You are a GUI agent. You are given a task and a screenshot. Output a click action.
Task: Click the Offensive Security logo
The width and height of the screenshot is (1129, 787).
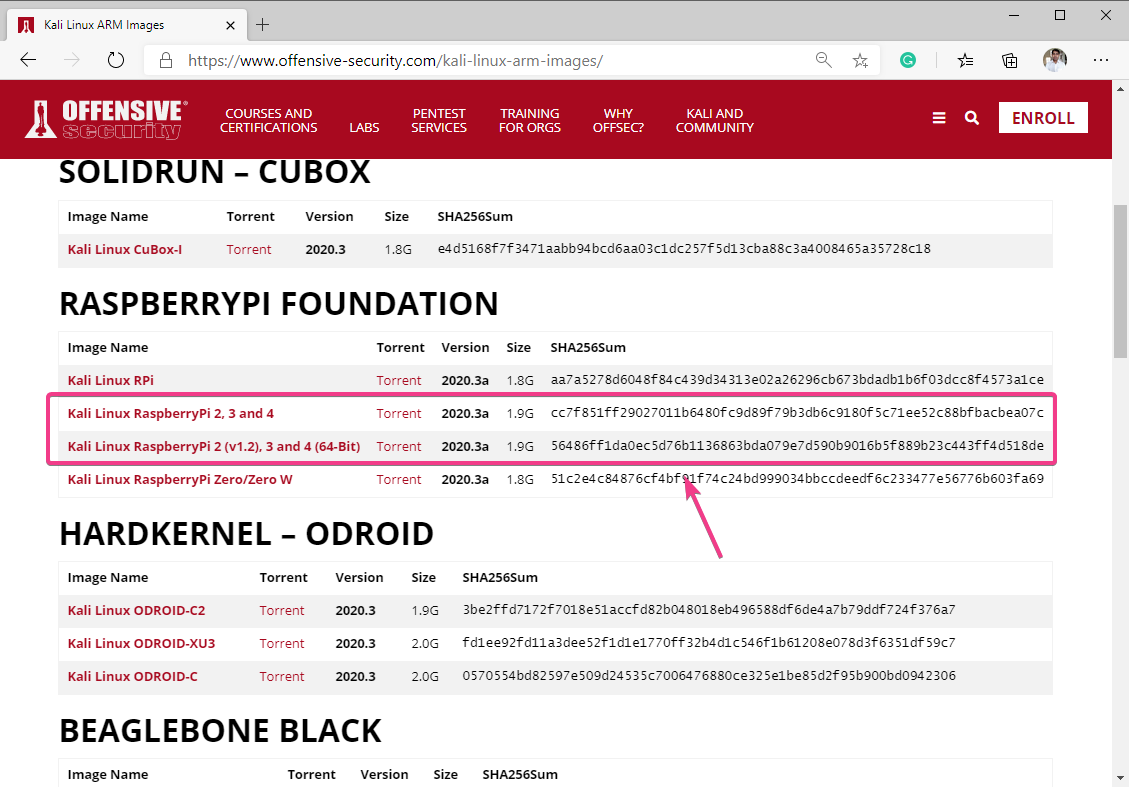(107, 119)
